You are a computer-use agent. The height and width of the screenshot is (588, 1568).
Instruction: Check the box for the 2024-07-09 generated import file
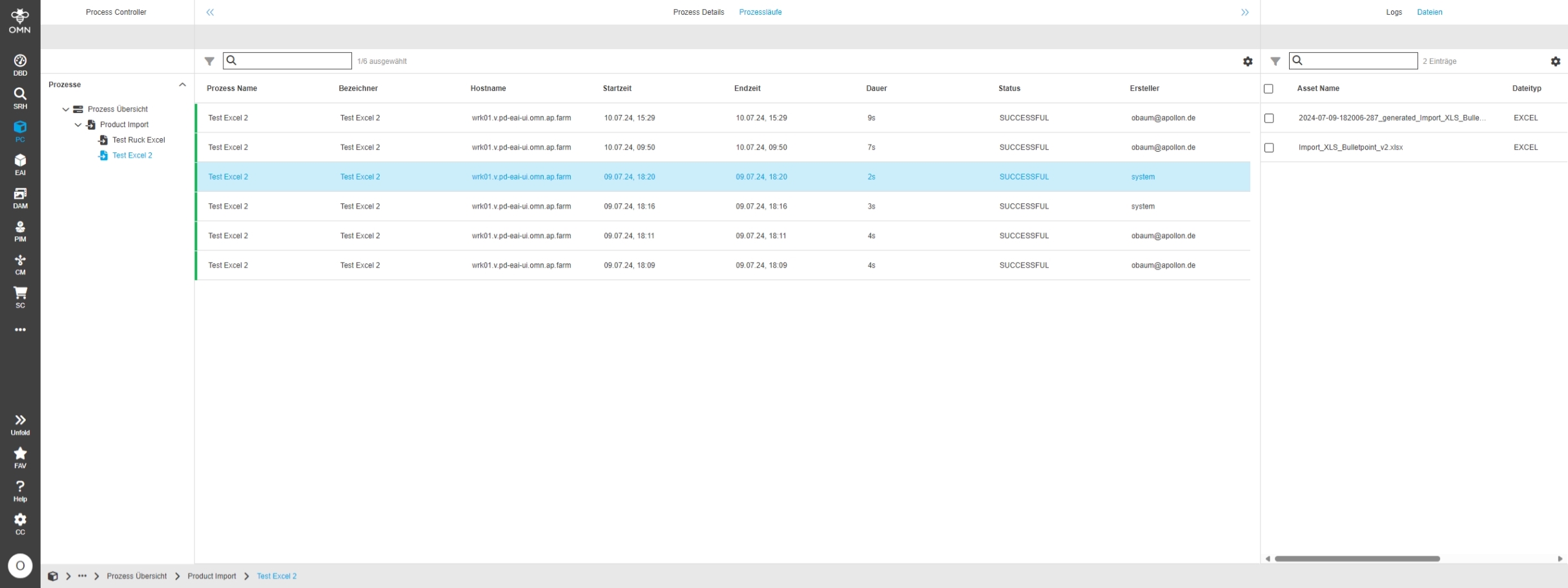(x=1269, y=118)
